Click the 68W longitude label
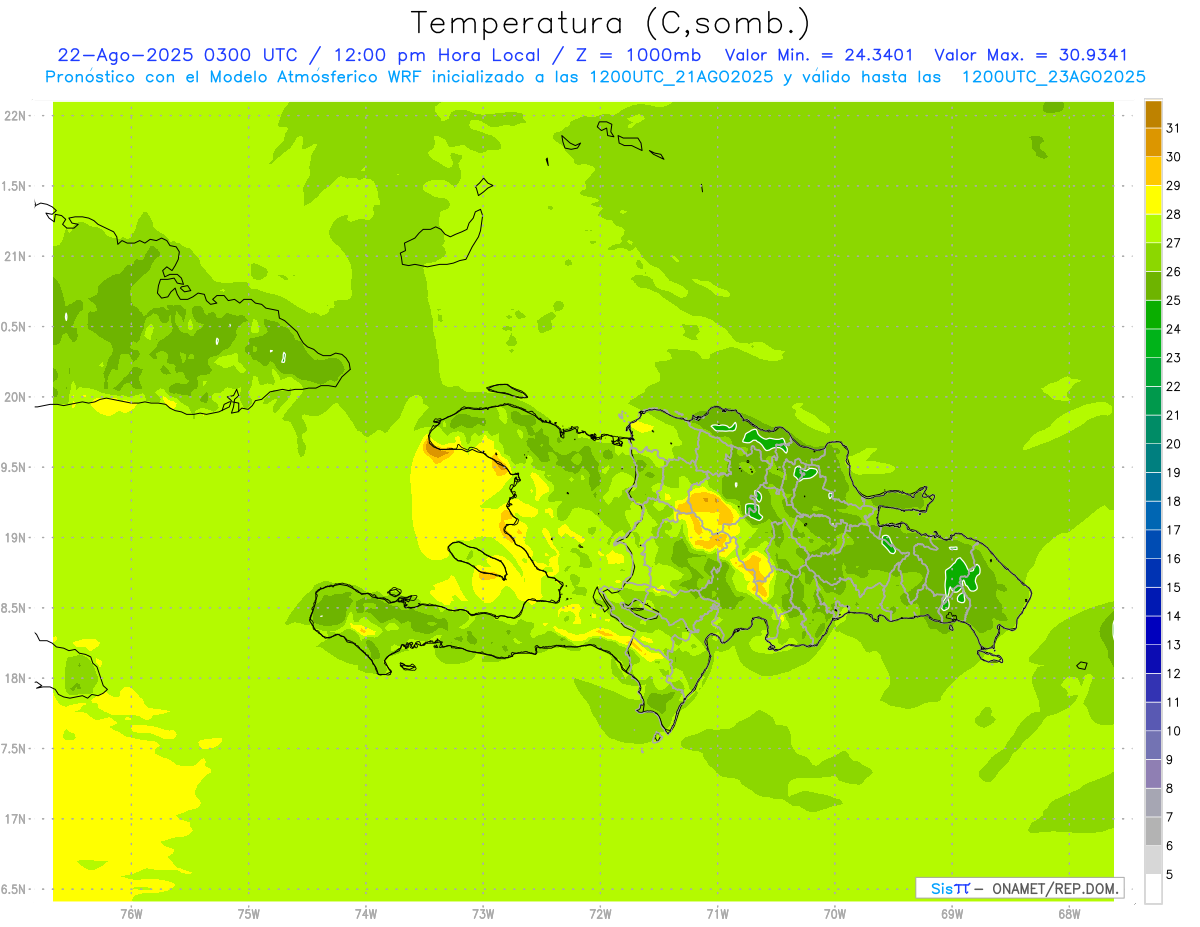This screenshot has height=927, width=1200. click(1069, 913)
